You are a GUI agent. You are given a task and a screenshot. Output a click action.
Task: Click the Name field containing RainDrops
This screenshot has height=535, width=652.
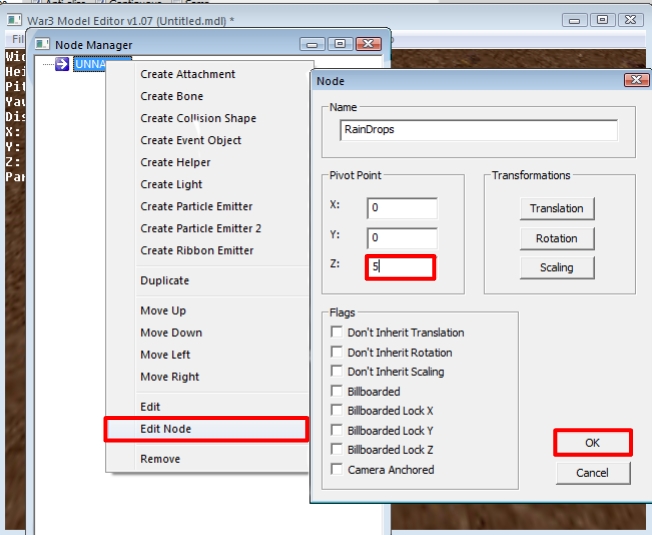(478, 130)
